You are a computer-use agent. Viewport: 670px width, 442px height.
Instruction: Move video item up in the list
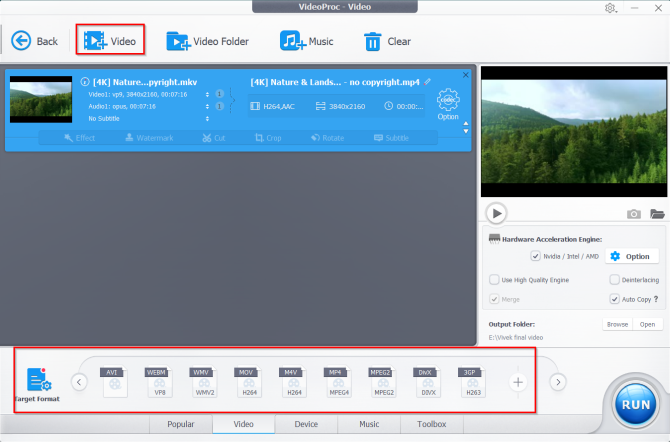(466, 123)
